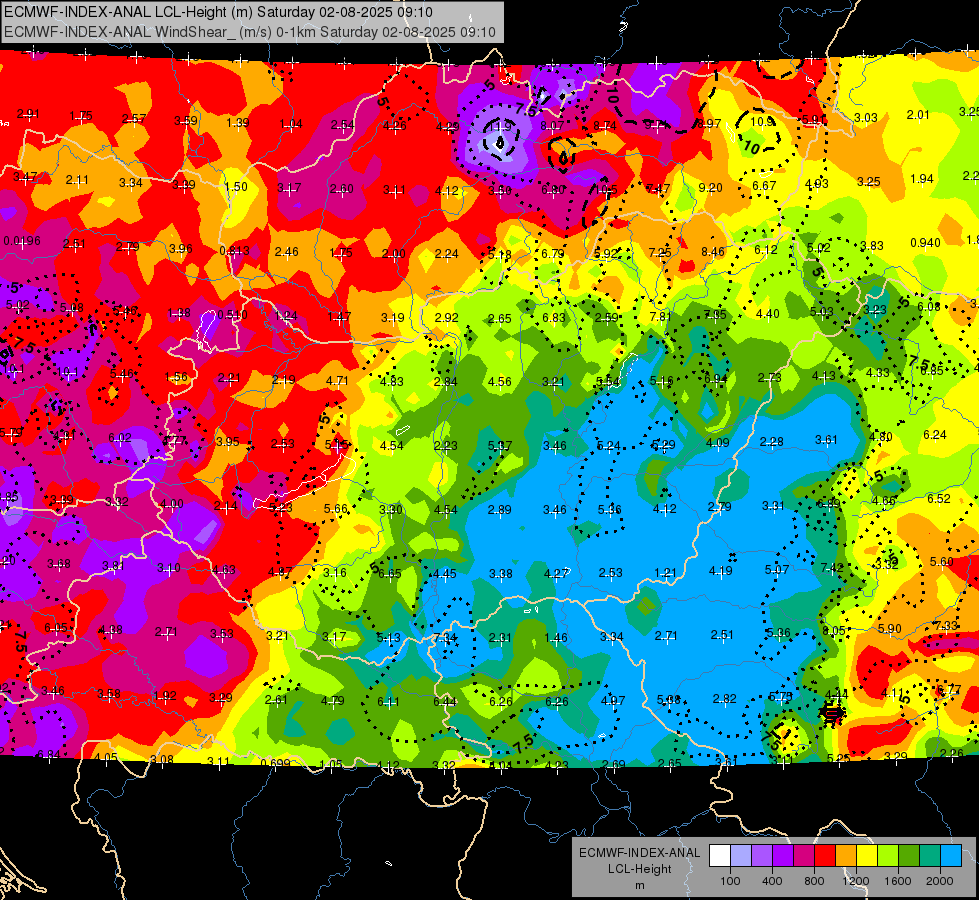Viewport: 979px width, 900px height.
Task: Select the grid value 8.05
Action: click(834, 631)
